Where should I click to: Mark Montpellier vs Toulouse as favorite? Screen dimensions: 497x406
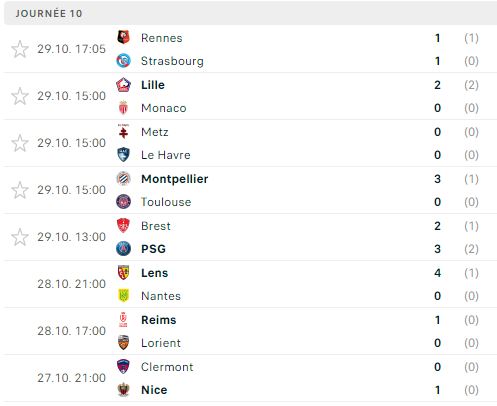(20, 190)
